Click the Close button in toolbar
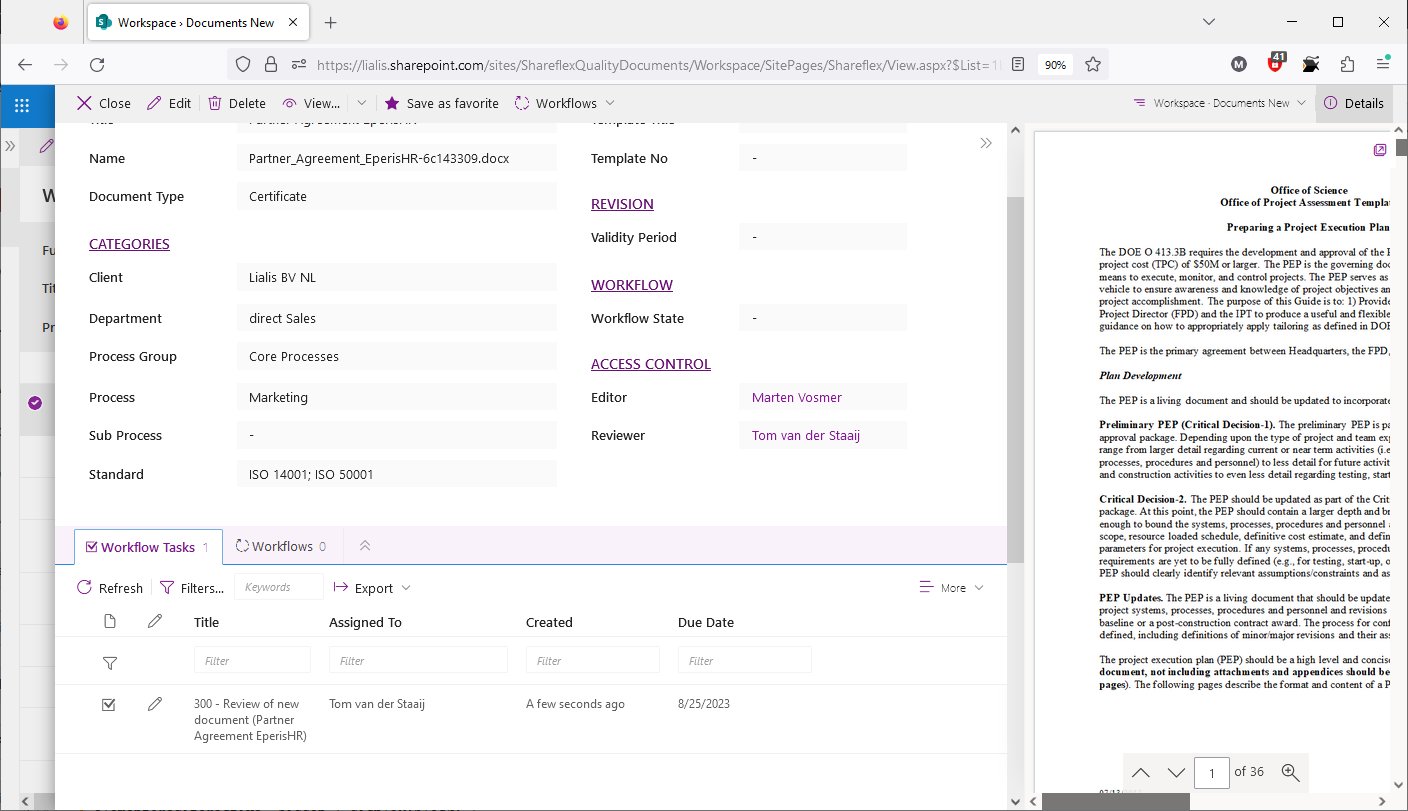The width and height of the screenshot is (1408, 811). (x=104, y=103)
